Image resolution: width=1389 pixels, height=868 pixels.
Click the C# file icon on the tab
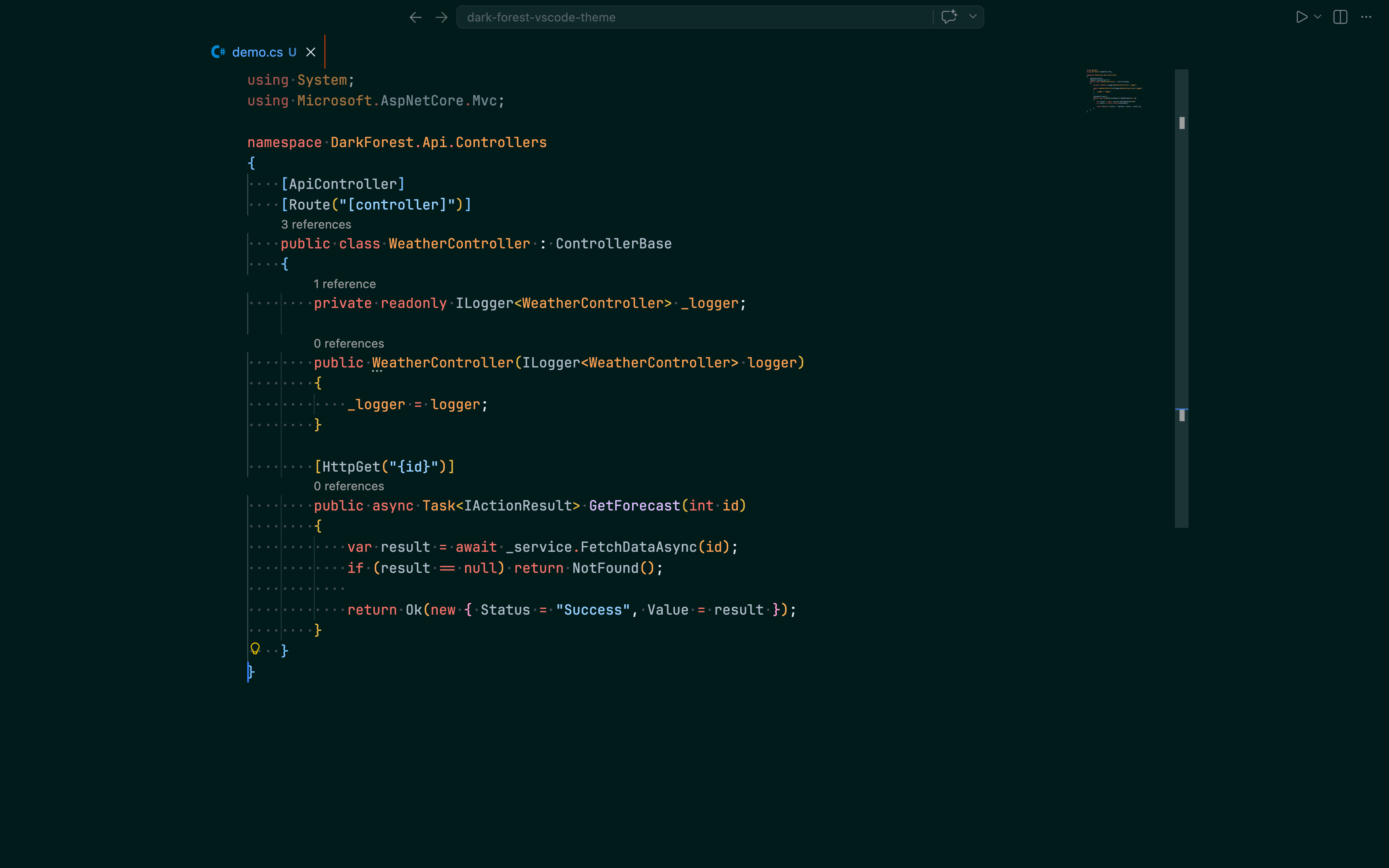(218, 52)
